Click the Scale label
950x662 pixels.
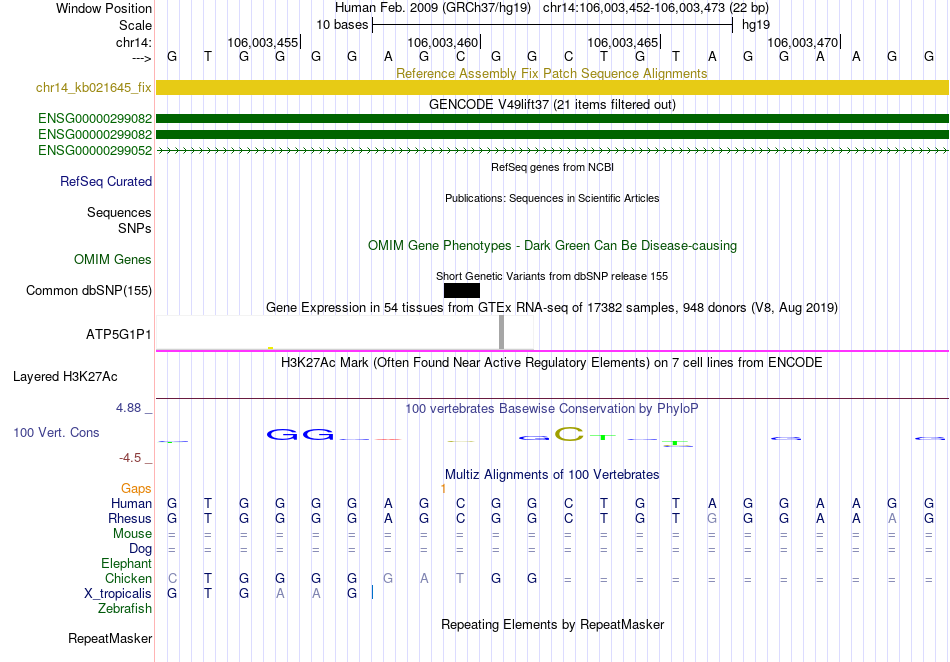pos(135,25)
